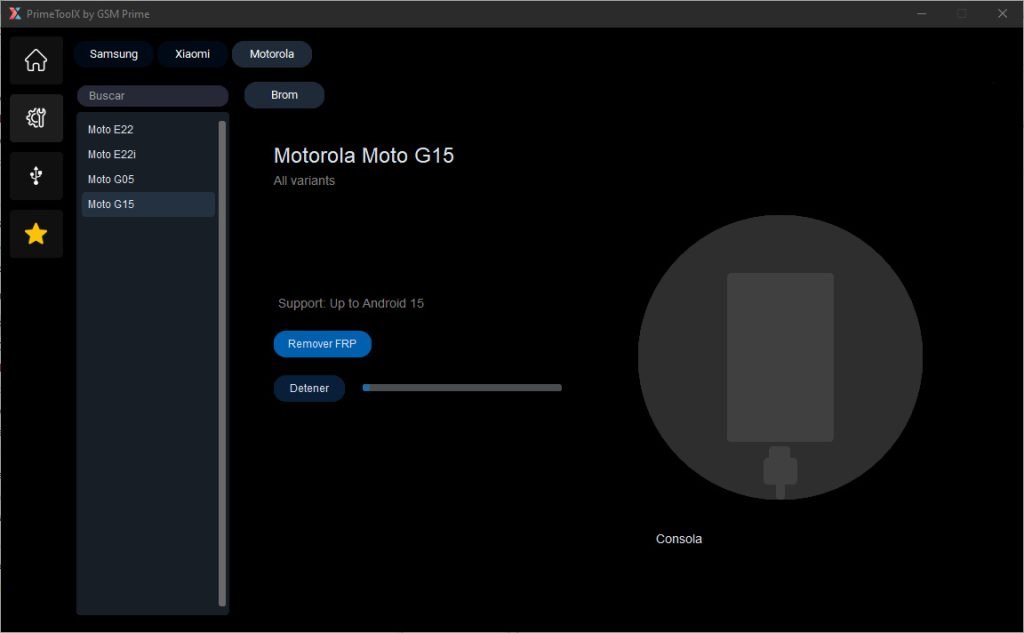Click the Detener button to stop
Screen dimensions: 1024x633
(309, 388)
